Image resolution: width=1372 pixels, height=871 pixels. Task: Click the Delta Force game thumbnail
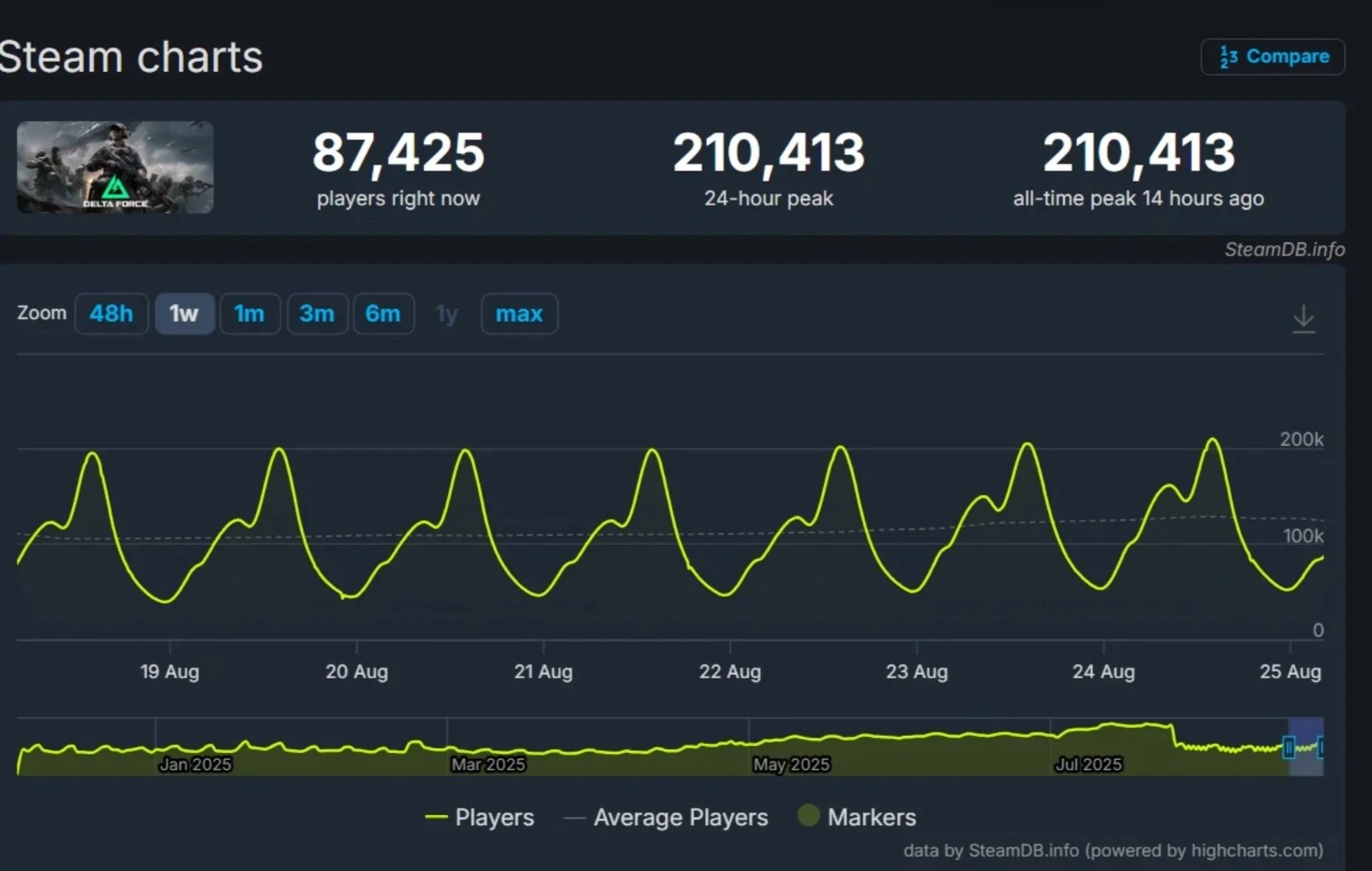point(115,167)
